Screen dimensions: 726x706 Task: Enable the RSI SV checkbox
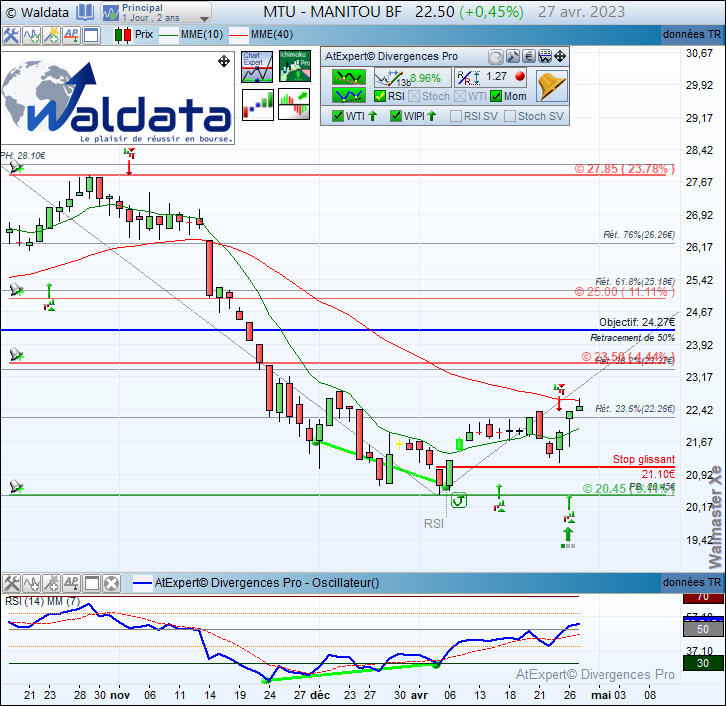pos(456,116)
